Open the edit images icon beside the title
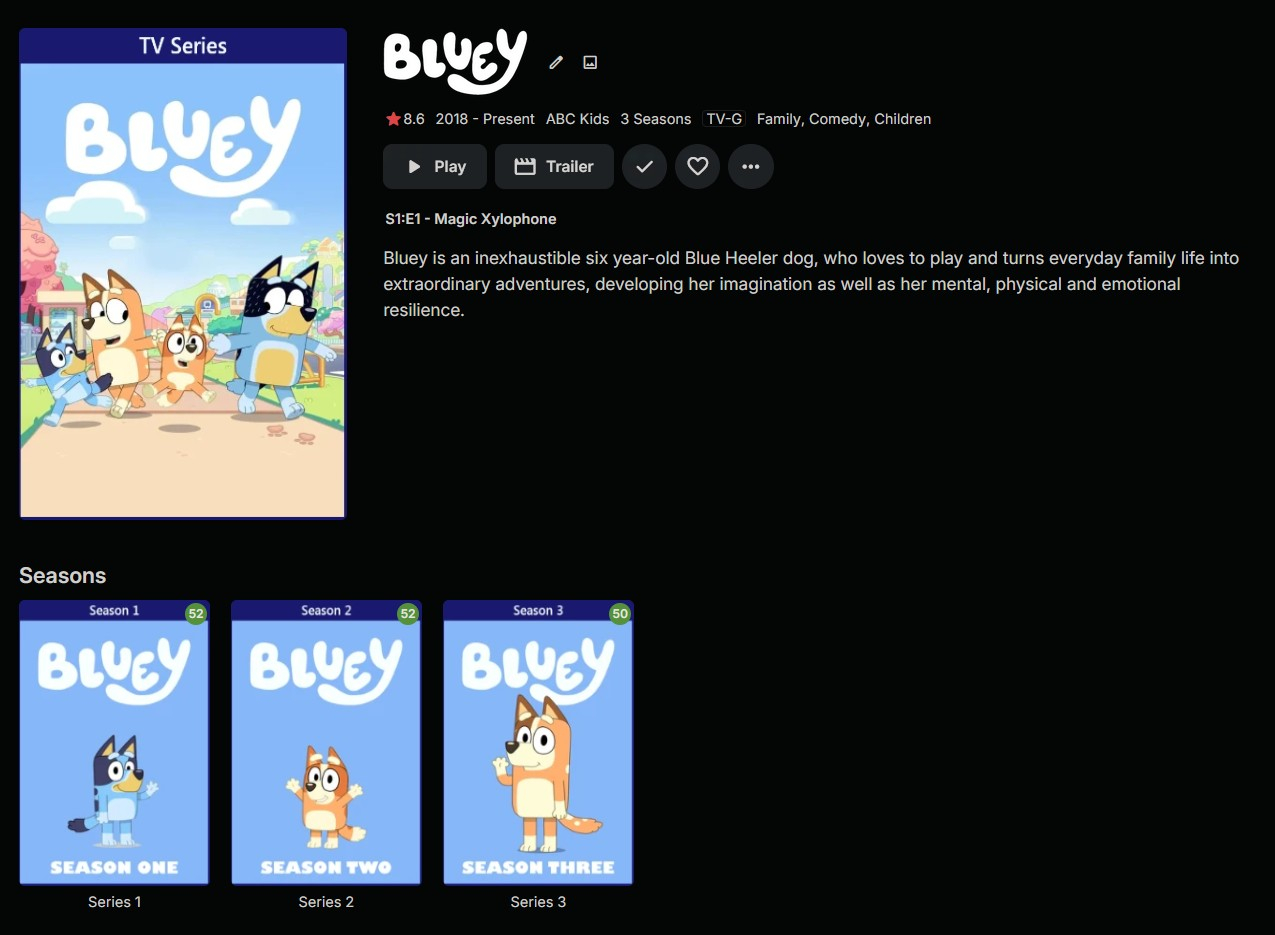 590,62
